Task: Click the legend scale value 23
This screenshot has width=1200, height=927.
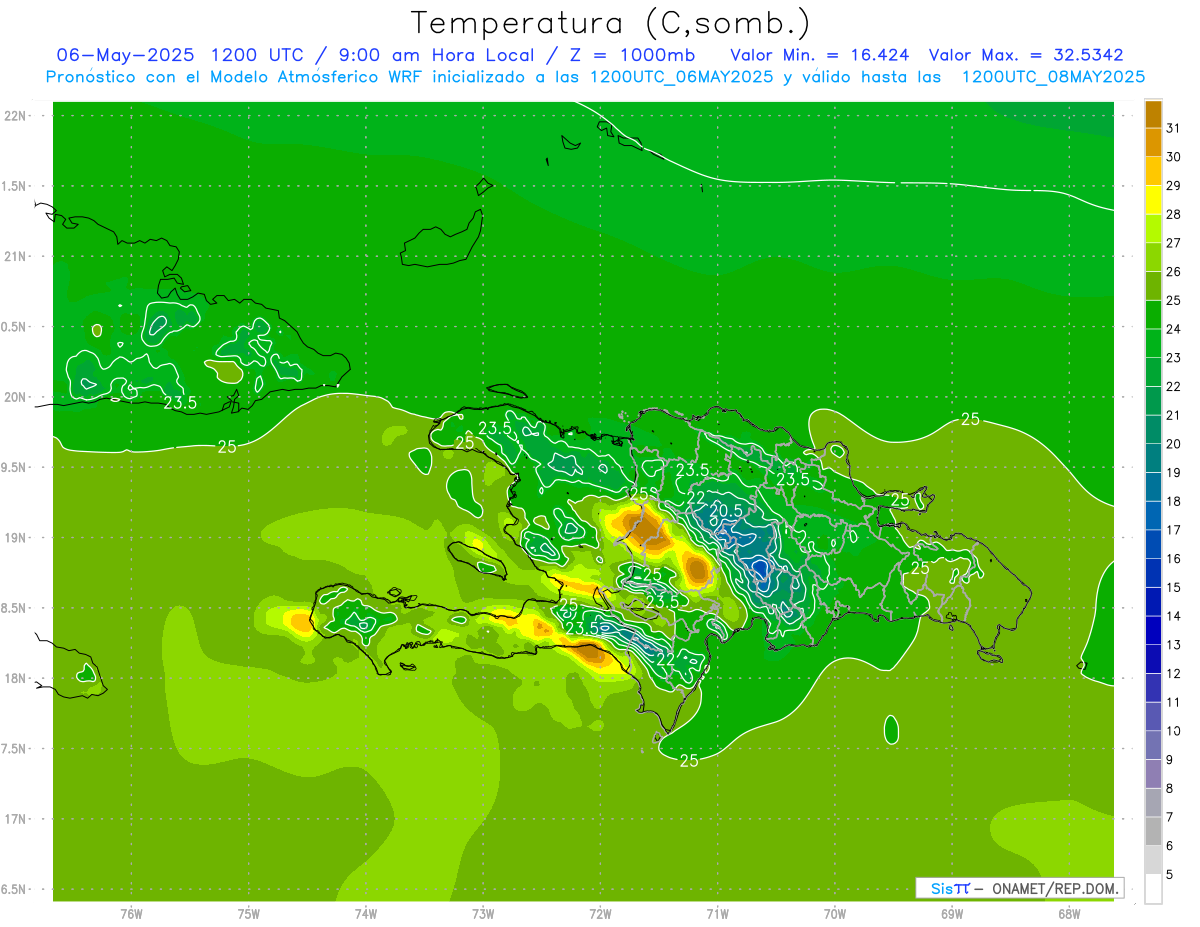Action: [1173, 358]
